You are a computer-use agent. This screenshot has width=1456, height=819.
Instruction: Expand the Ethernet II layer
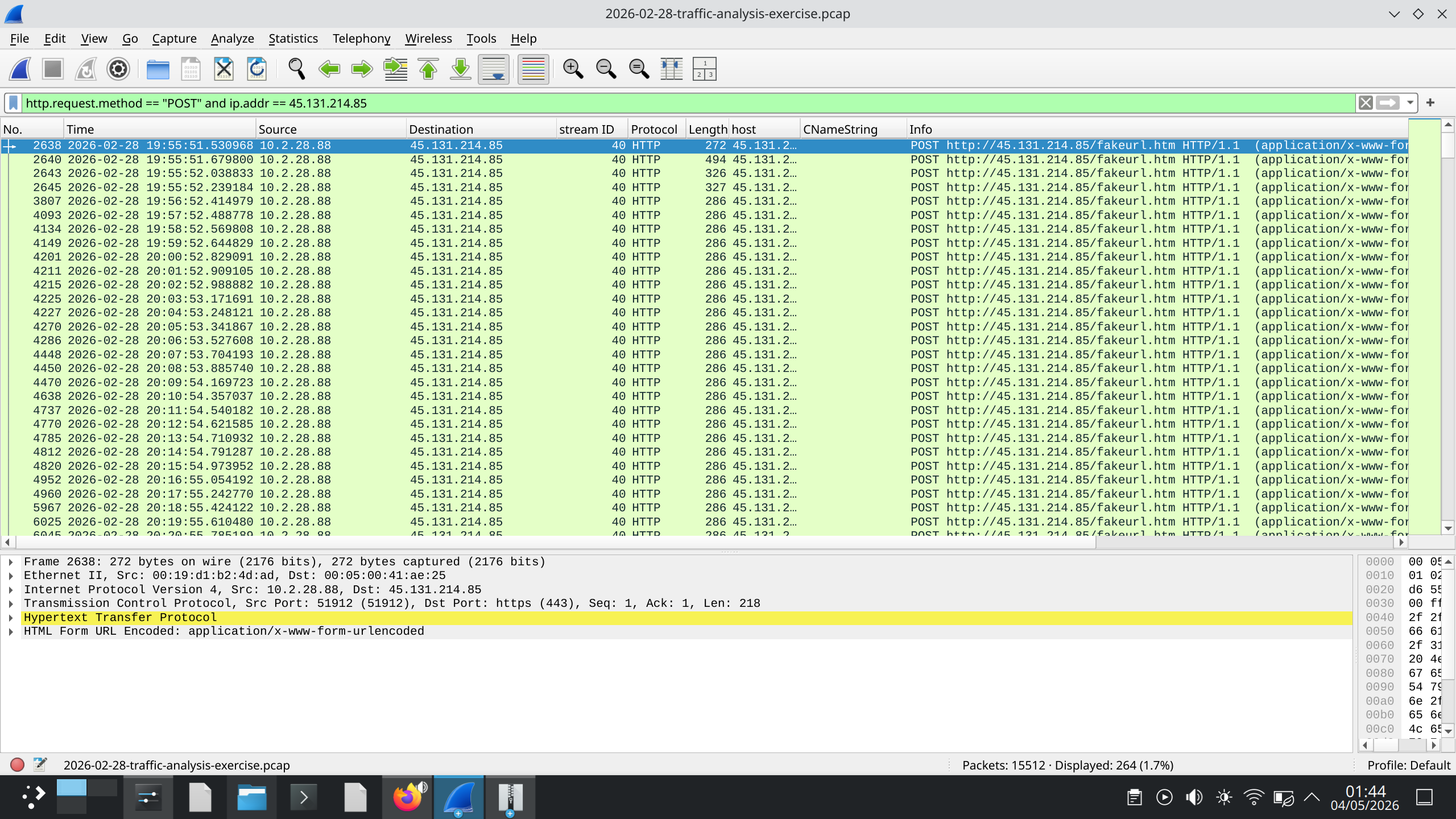coord(11,576)
